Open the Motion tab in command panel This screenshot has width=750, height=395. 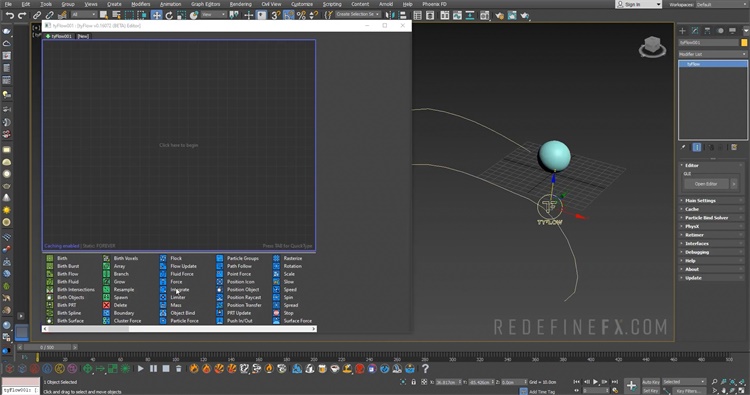pos(720,31)
